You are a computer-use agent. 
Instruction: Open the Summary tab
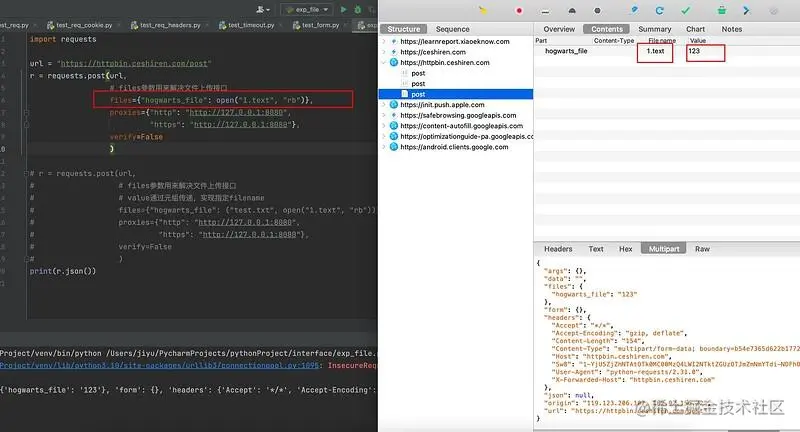pyautogui.click(x=655, y=29)
